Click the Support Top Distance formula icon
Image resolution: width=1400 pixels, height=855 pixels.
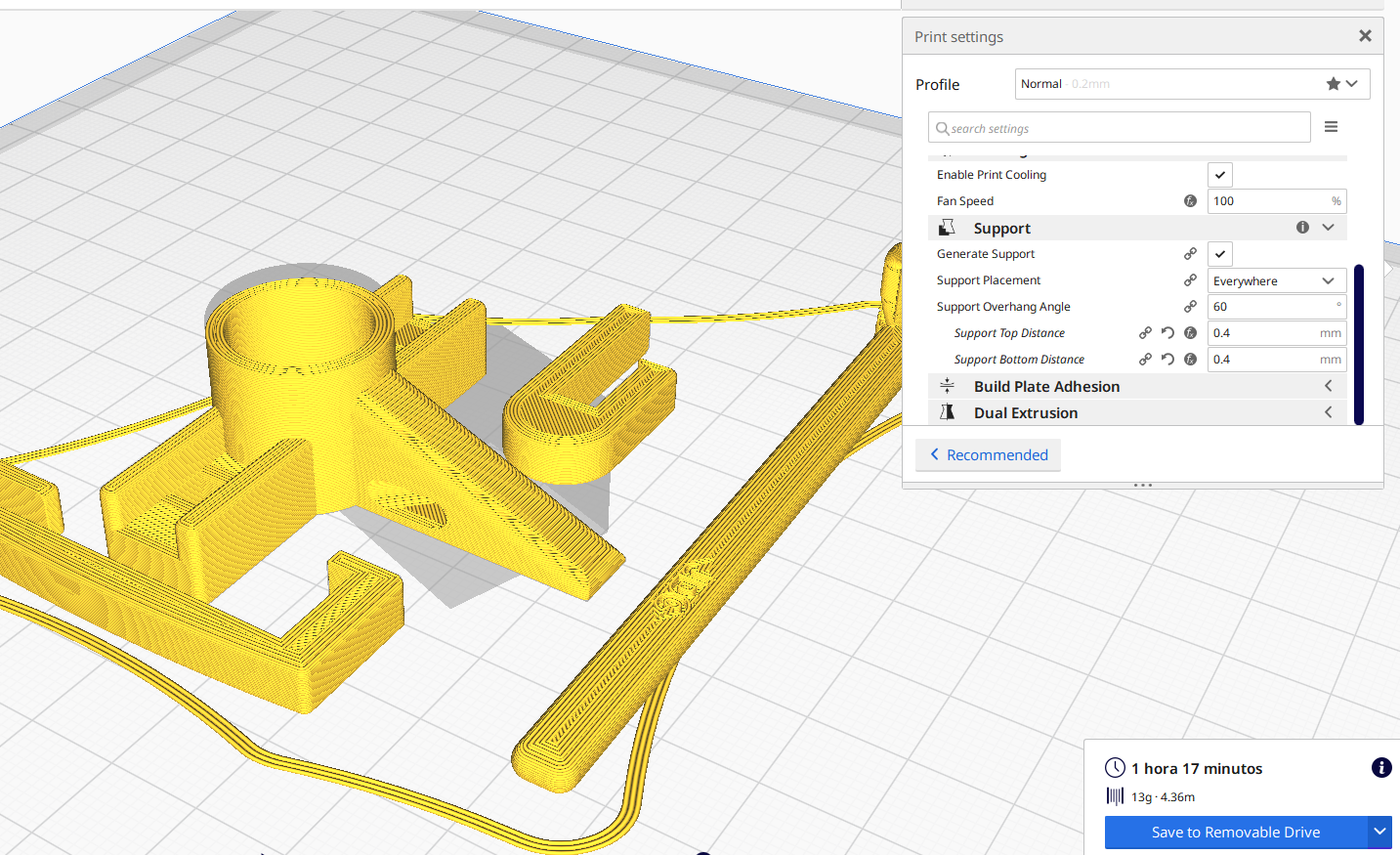(x=1190, y=333)
